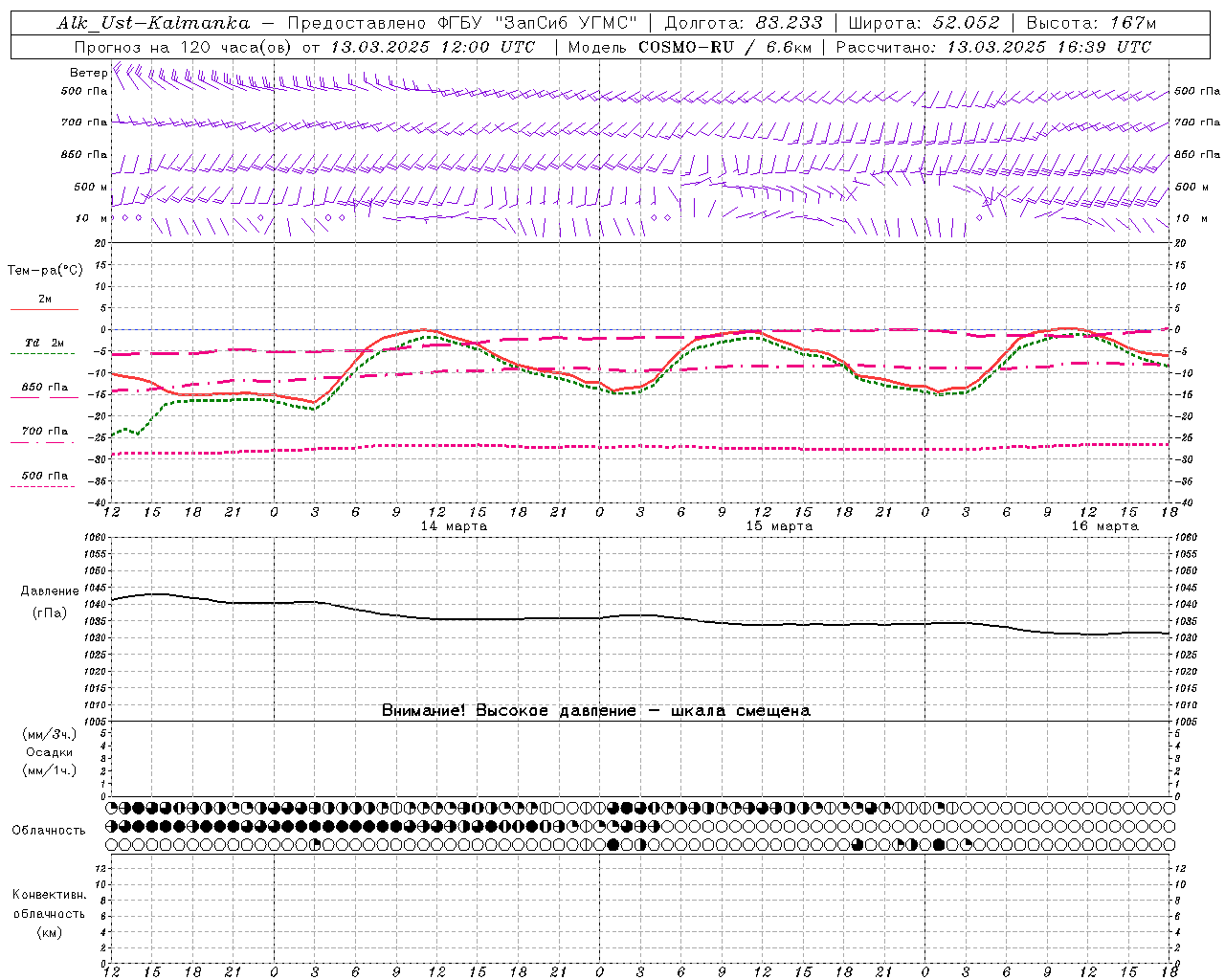Click the 'Высота: 167м' header value
1225x980 pixels.
click(1091, 23)
